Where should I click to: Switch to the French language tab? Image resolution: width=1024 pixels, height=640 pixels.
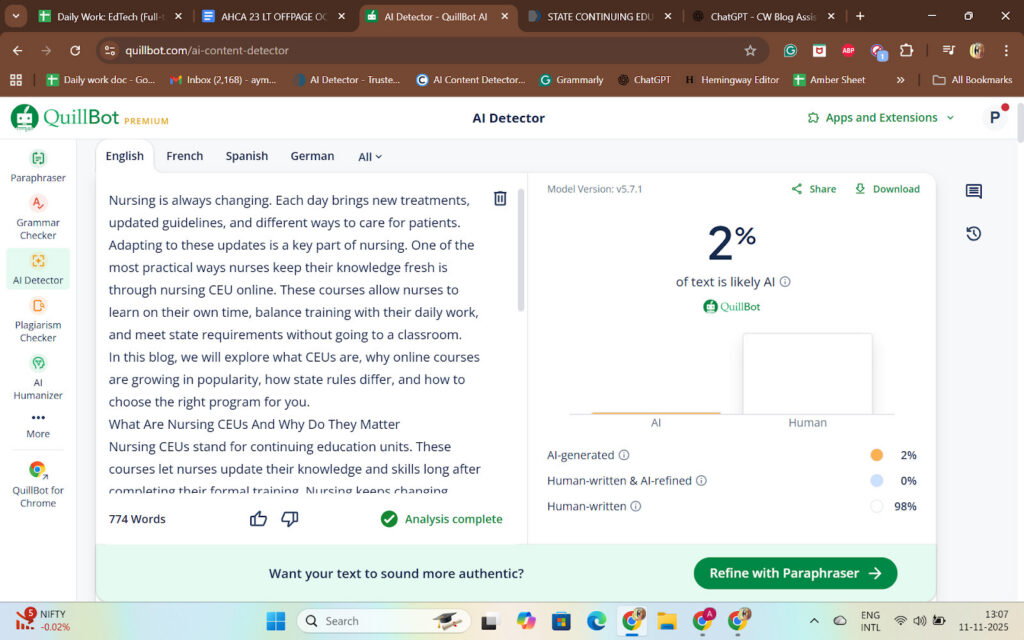coord(184,156)
